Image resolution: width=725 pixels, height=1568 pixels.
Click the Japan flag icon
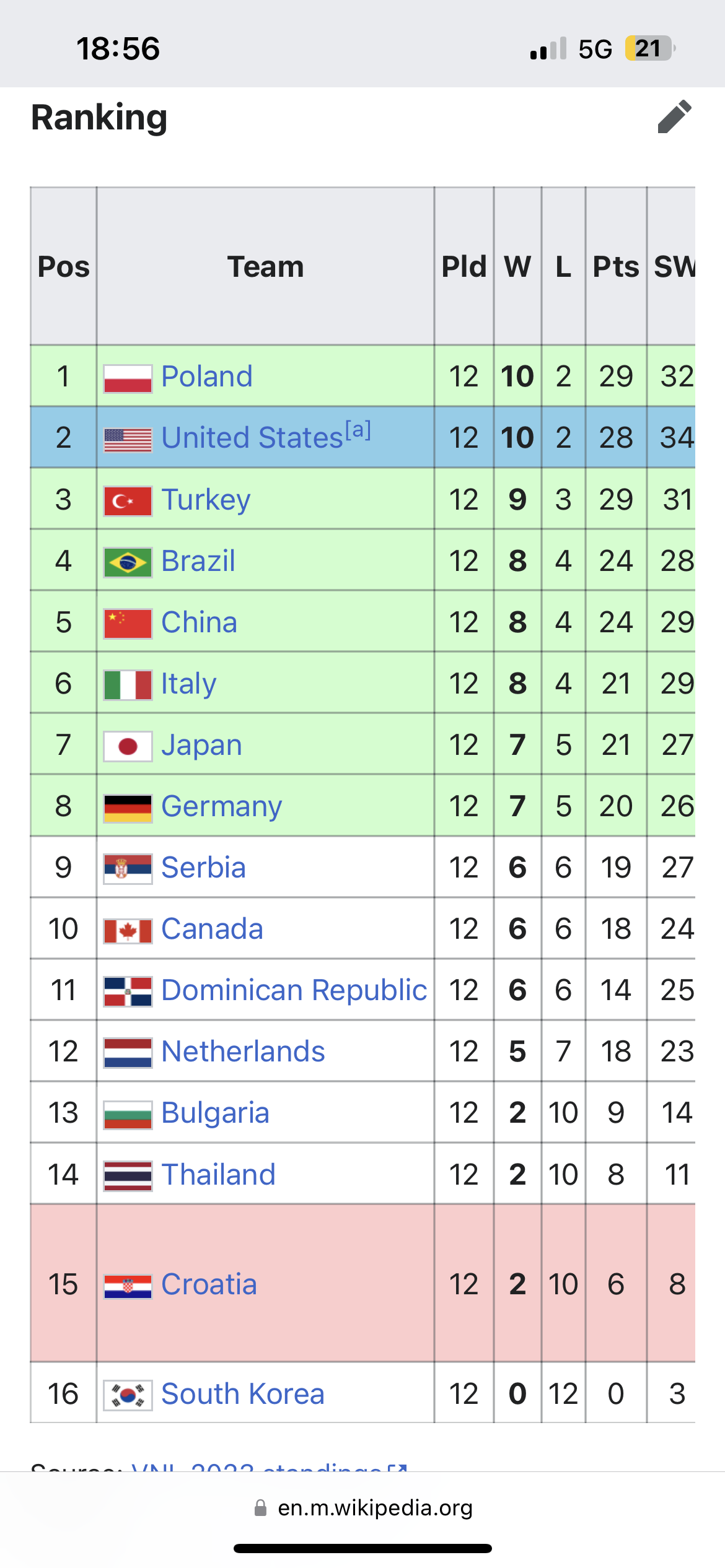(128, 746)
